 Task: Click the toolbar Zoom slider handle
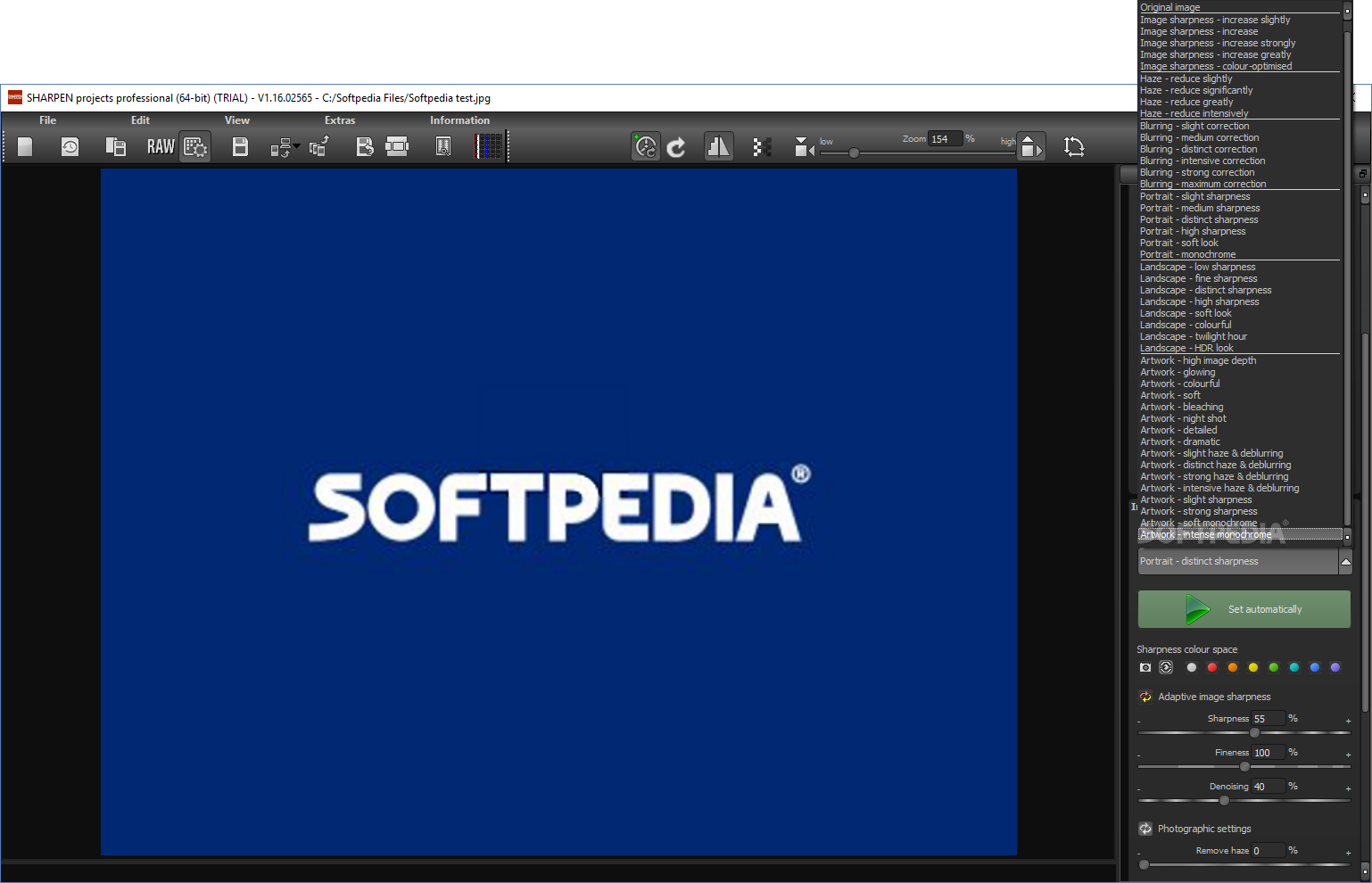point(854,153)
